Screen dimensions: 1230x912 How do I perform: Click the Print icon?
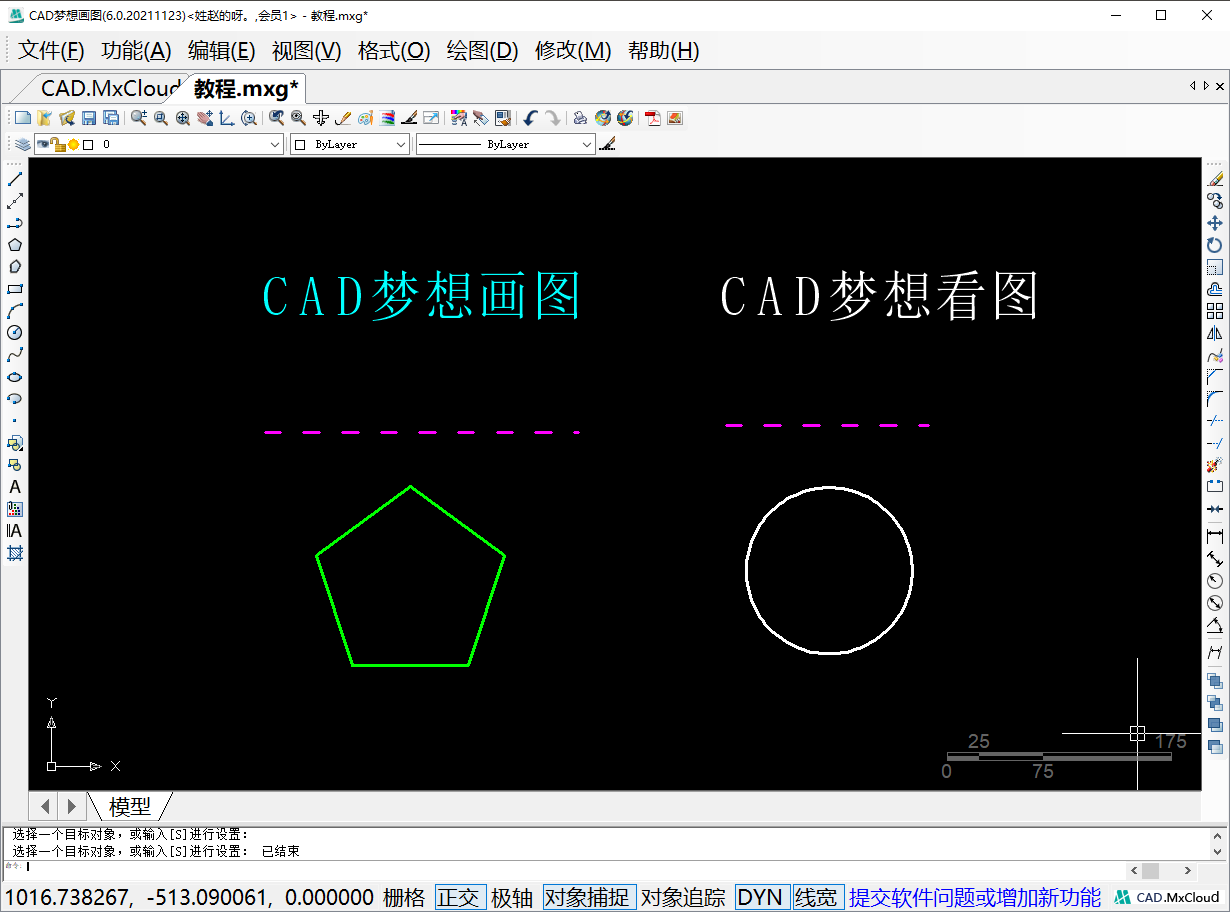[x=580, y=118]
